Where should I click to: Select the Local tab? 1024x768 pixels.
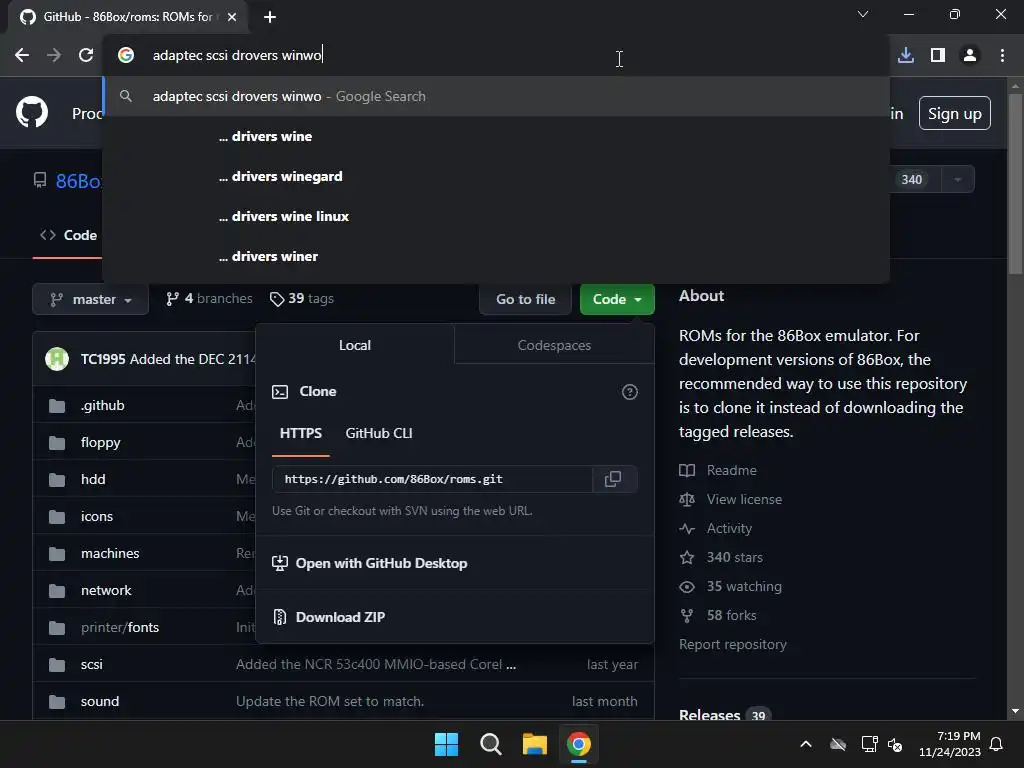(355, 345)
